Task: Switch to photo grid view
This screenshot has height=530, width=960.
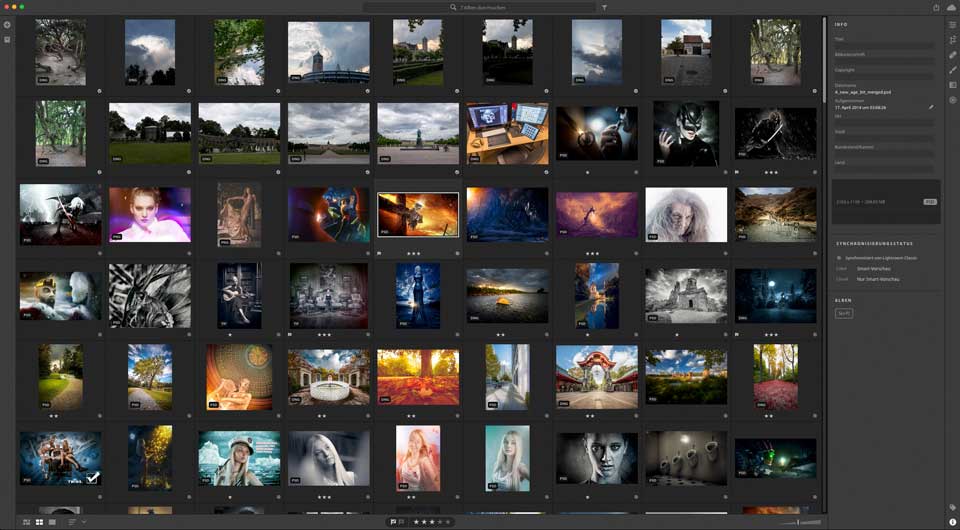Action: coord(26,522)
